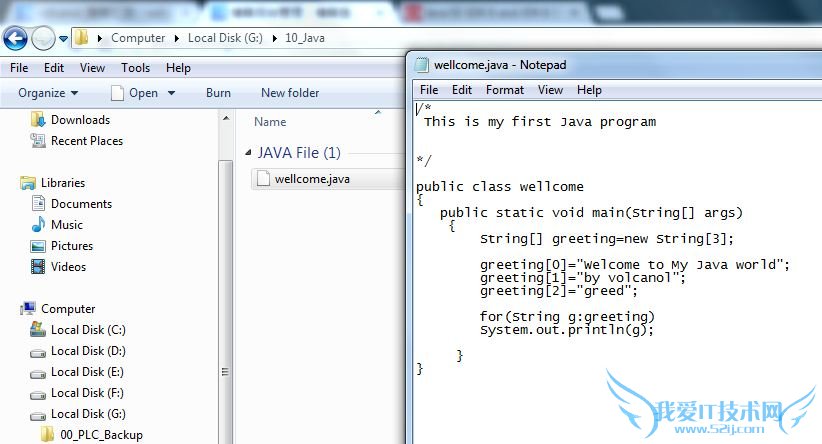The width and height of the screenshot is (822, 444).
Task: Expand the arrow after Computer breadcrumb
Action: coord(177,38)
